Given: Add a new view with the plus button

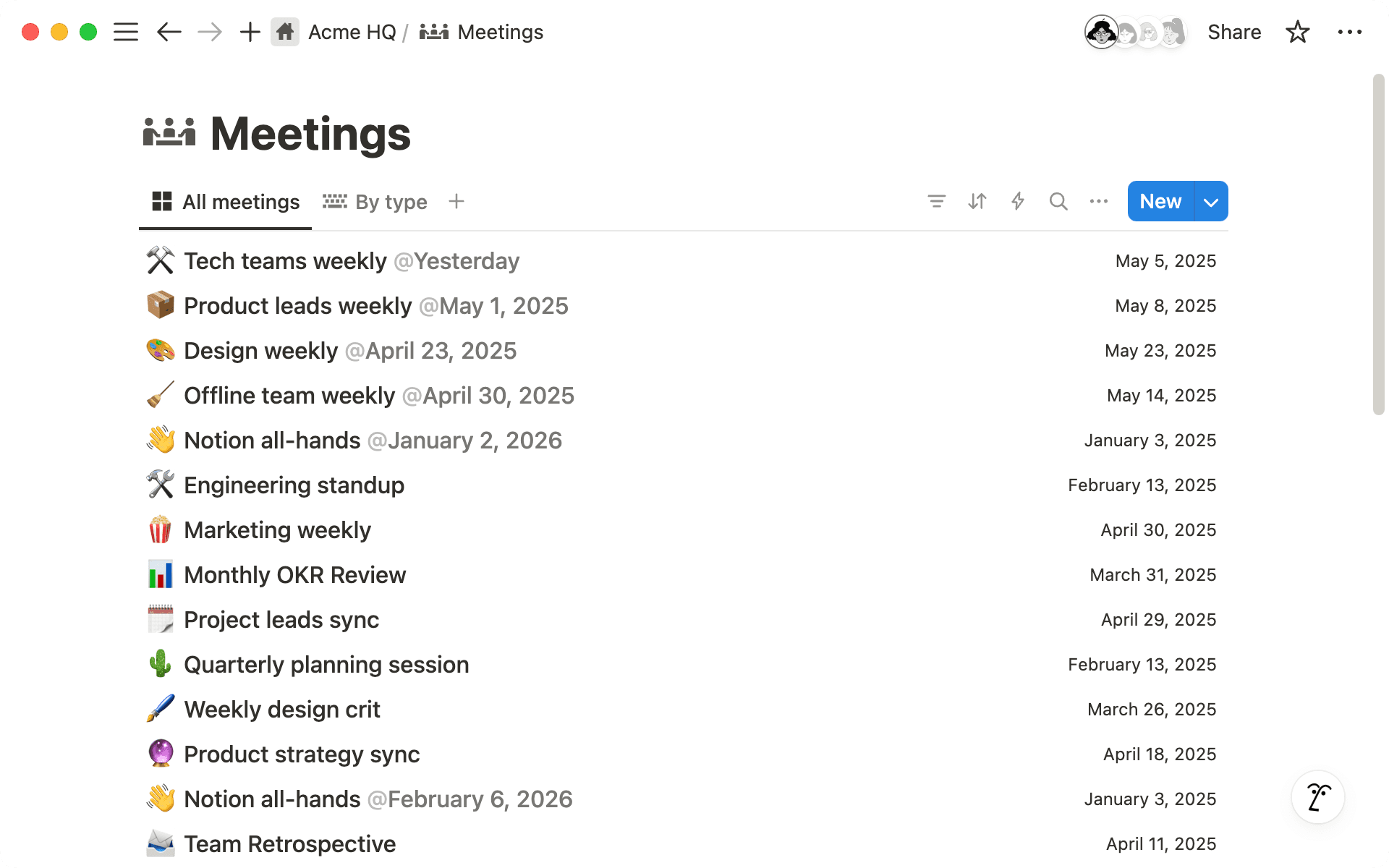Looking at the screenshot, I should click(x=456, y=201).
